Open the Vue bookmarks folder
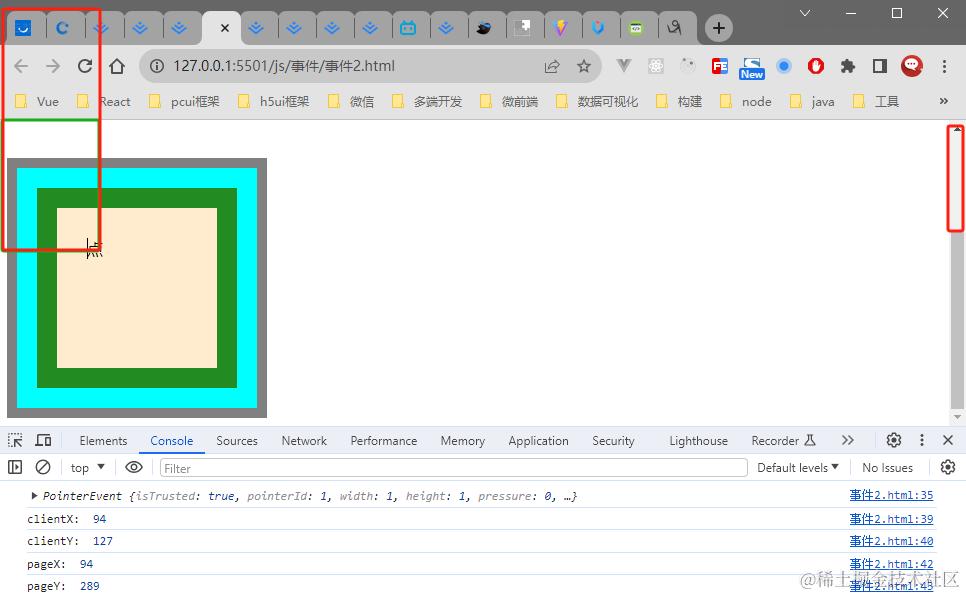Viewport: 966px width, 596px height. [x=37, y=101]
